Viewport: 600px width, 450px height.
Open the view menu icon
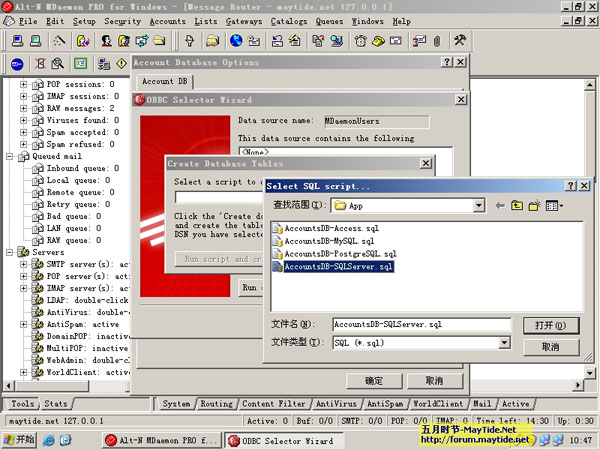[x=553, y=205]
